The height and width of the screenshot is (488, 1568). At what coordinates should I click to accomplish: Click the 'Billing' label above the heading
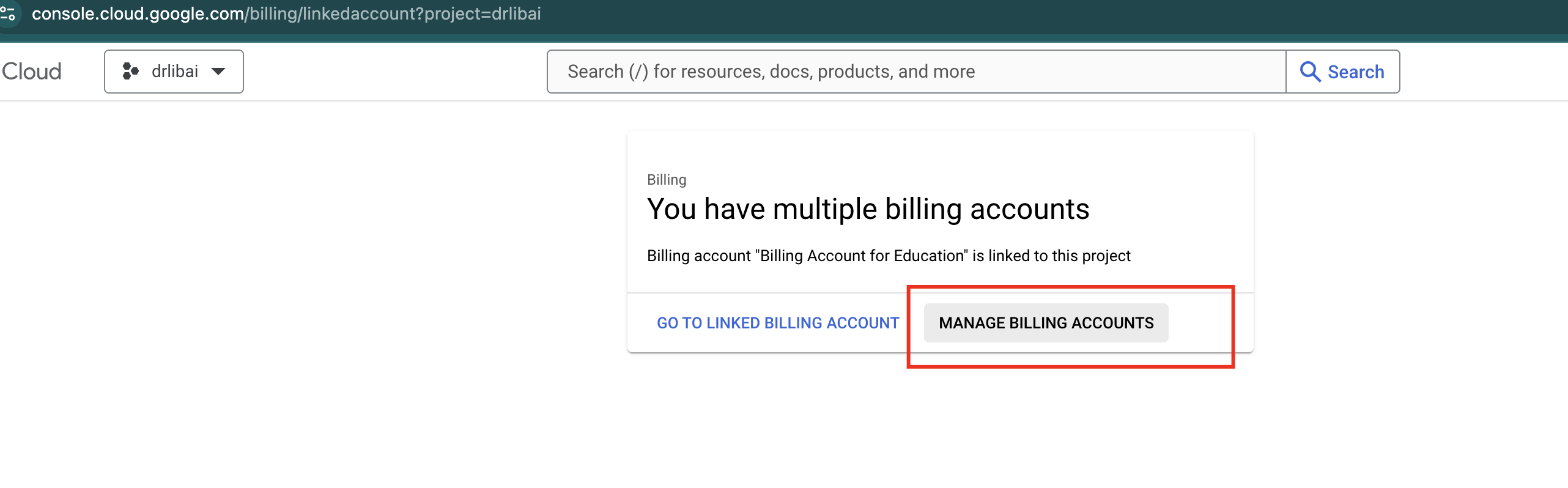tap(667, 180)
